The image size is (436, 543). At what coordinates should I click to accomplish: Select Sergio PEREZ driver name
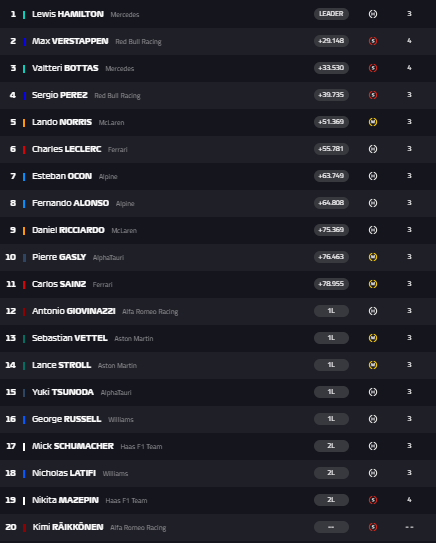point(60,95)
